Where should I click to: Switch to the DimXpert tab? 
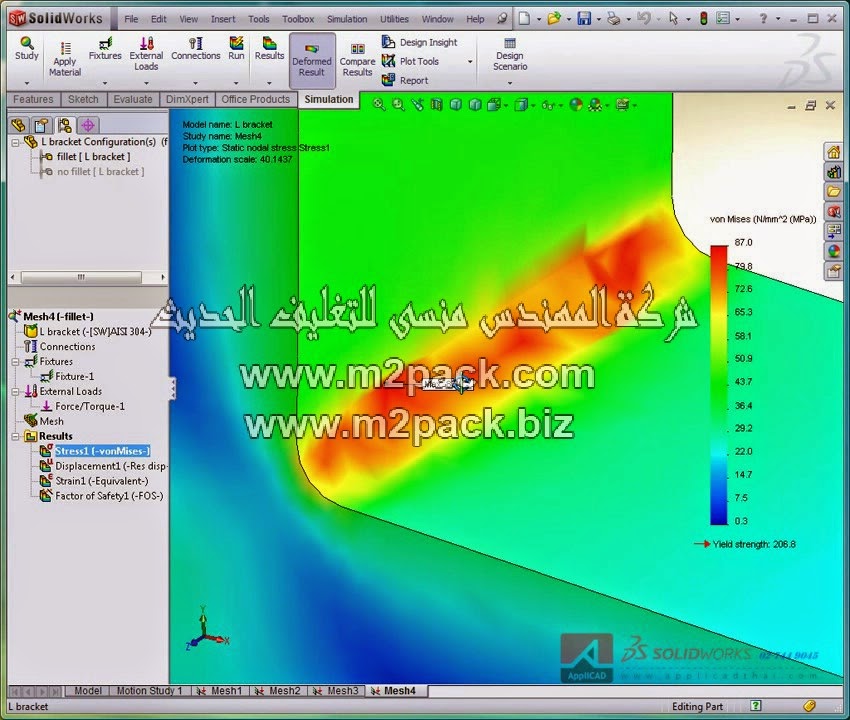click(x=187, y=99)
